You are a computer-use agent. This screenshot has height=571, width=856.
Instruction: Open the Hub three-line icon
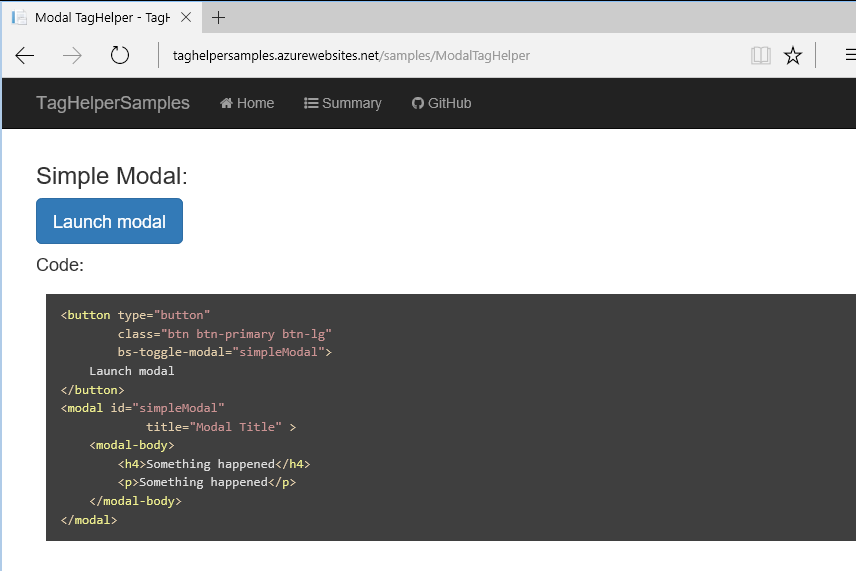click(848, 56)
